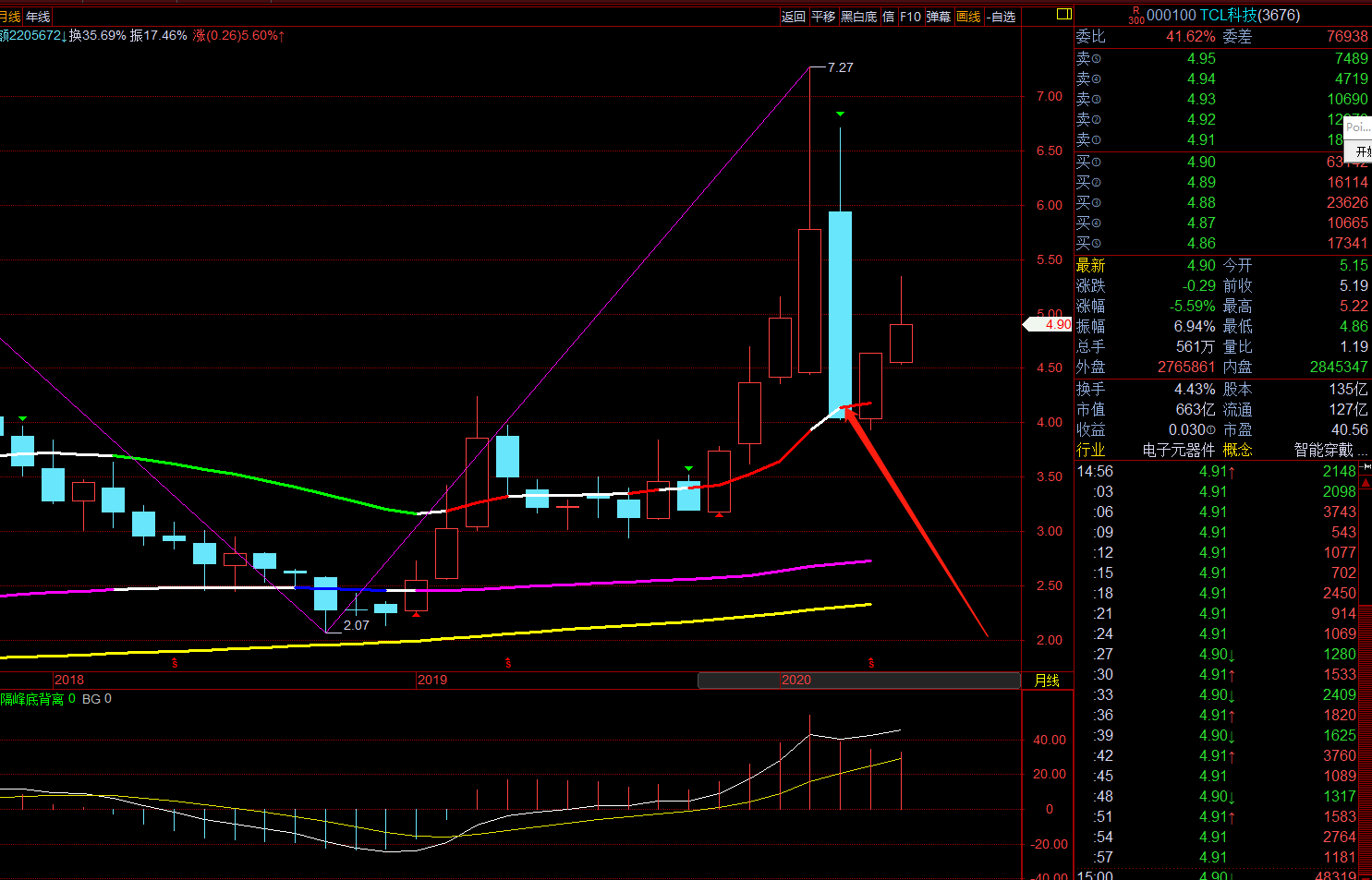The image size is (1372, 880).
Task: Switch to the 月线 period tab
Action: coord(10,17)
